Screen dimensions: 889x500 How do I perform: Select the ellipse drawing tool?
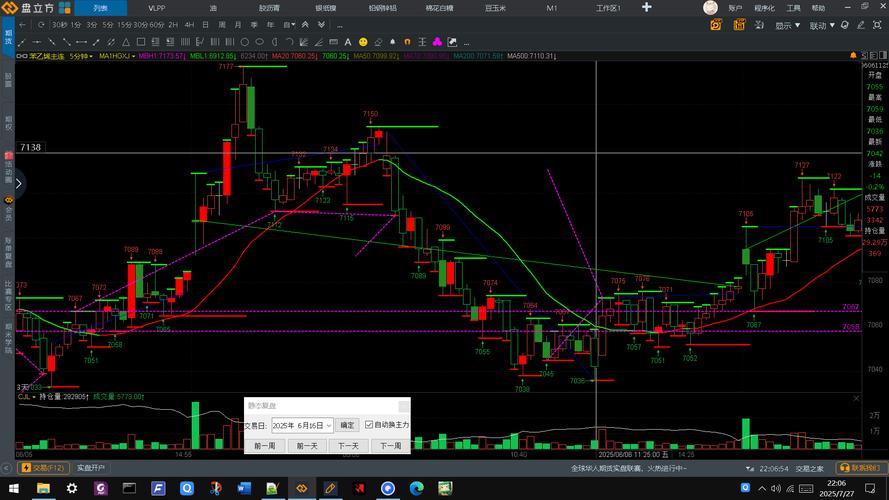coord(259,42)
